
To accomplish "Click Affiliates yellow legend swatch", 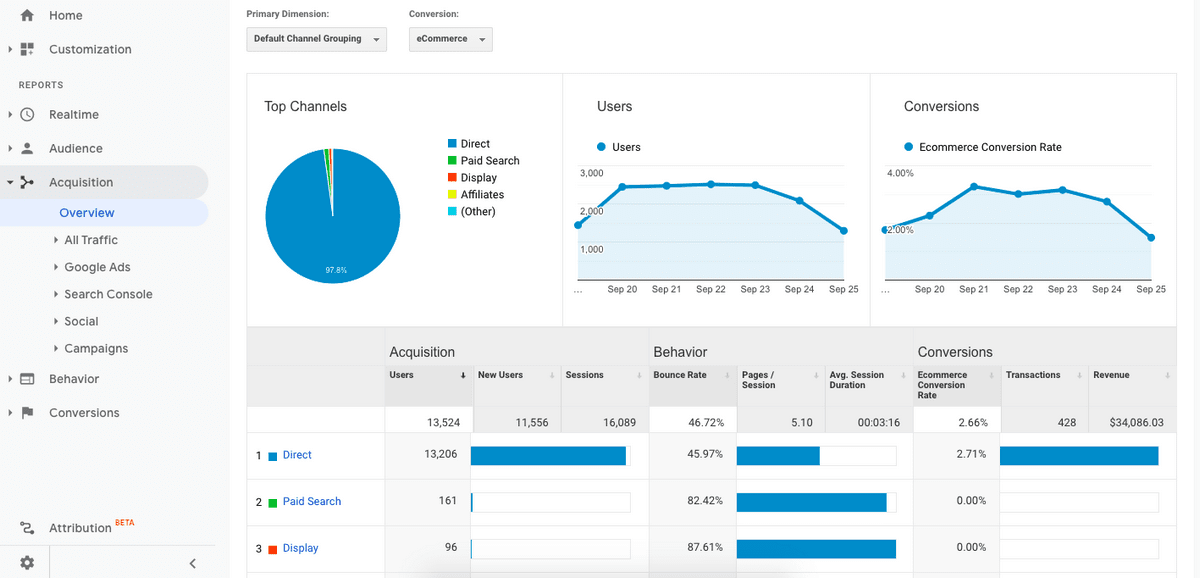I will (x=452, y=195).
